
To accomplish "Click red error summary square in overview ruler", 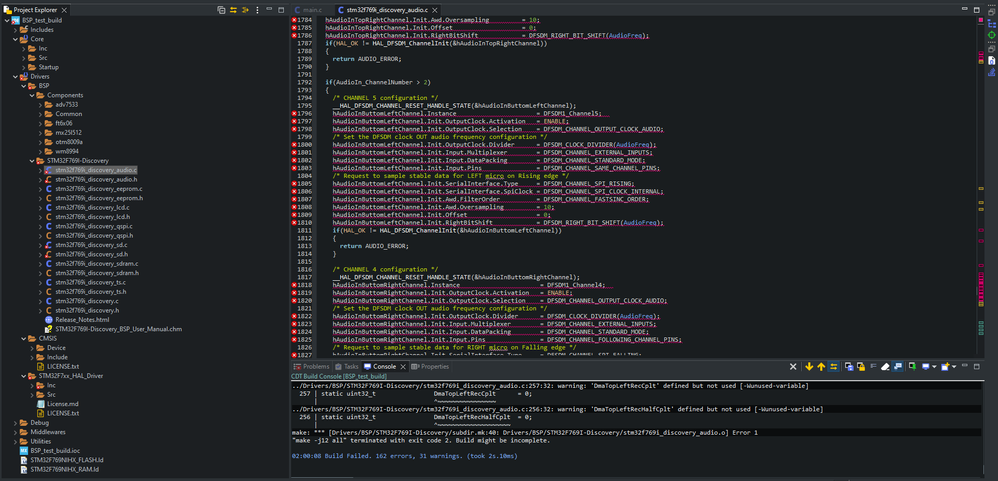I will [981, 20].
